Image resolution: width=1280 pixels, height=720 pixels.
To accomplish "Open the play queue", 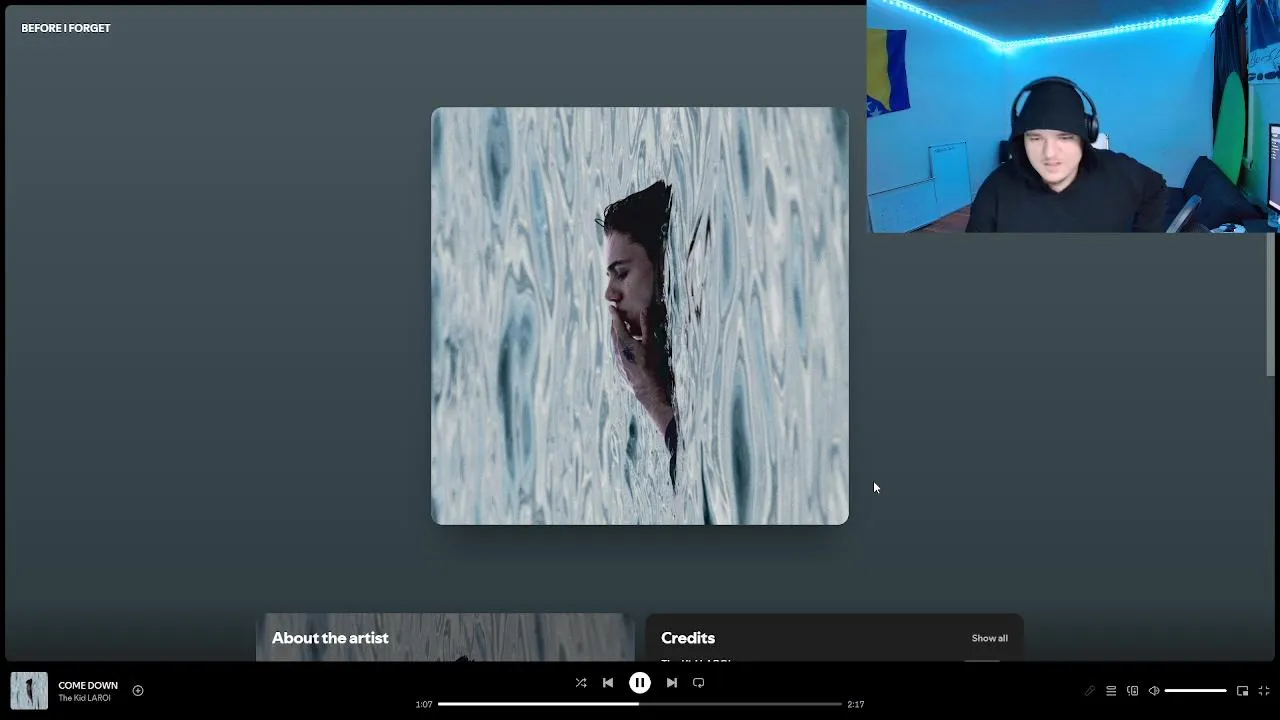I will tap(1111, 691).
